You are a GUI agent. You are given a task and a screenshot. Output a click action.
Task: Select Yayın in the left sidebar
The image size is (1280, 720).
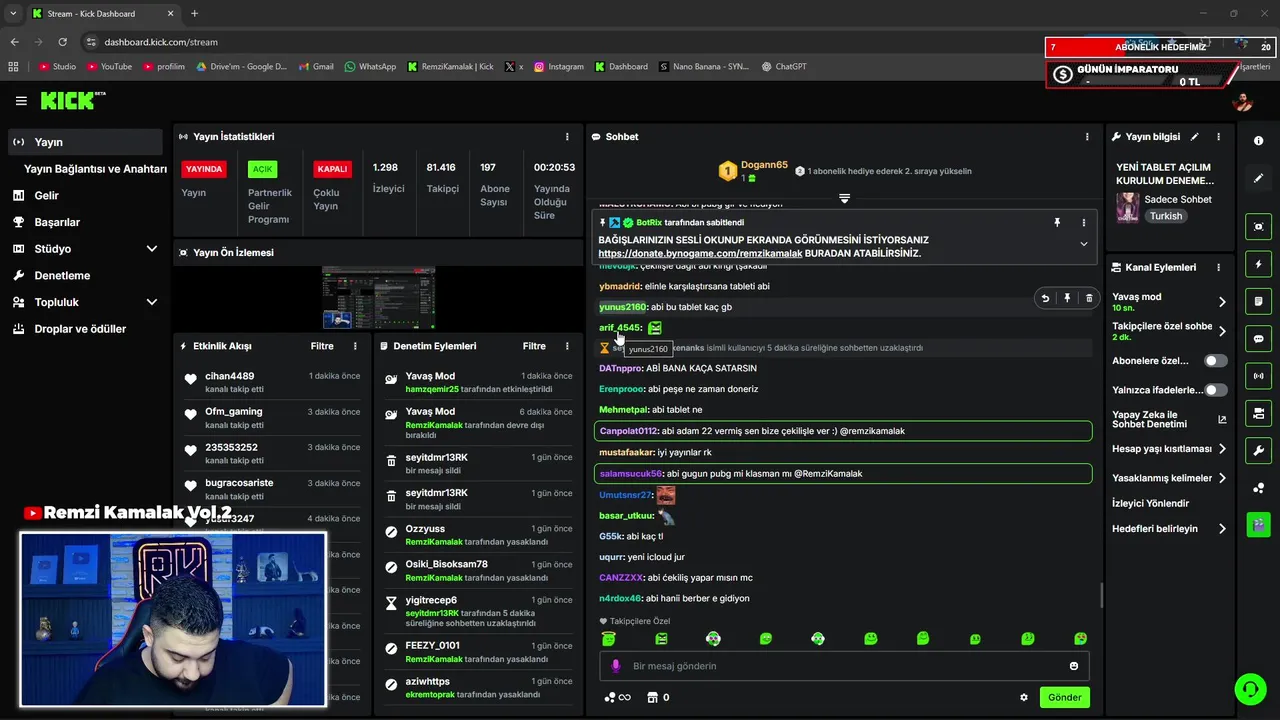tap(85, 142)
